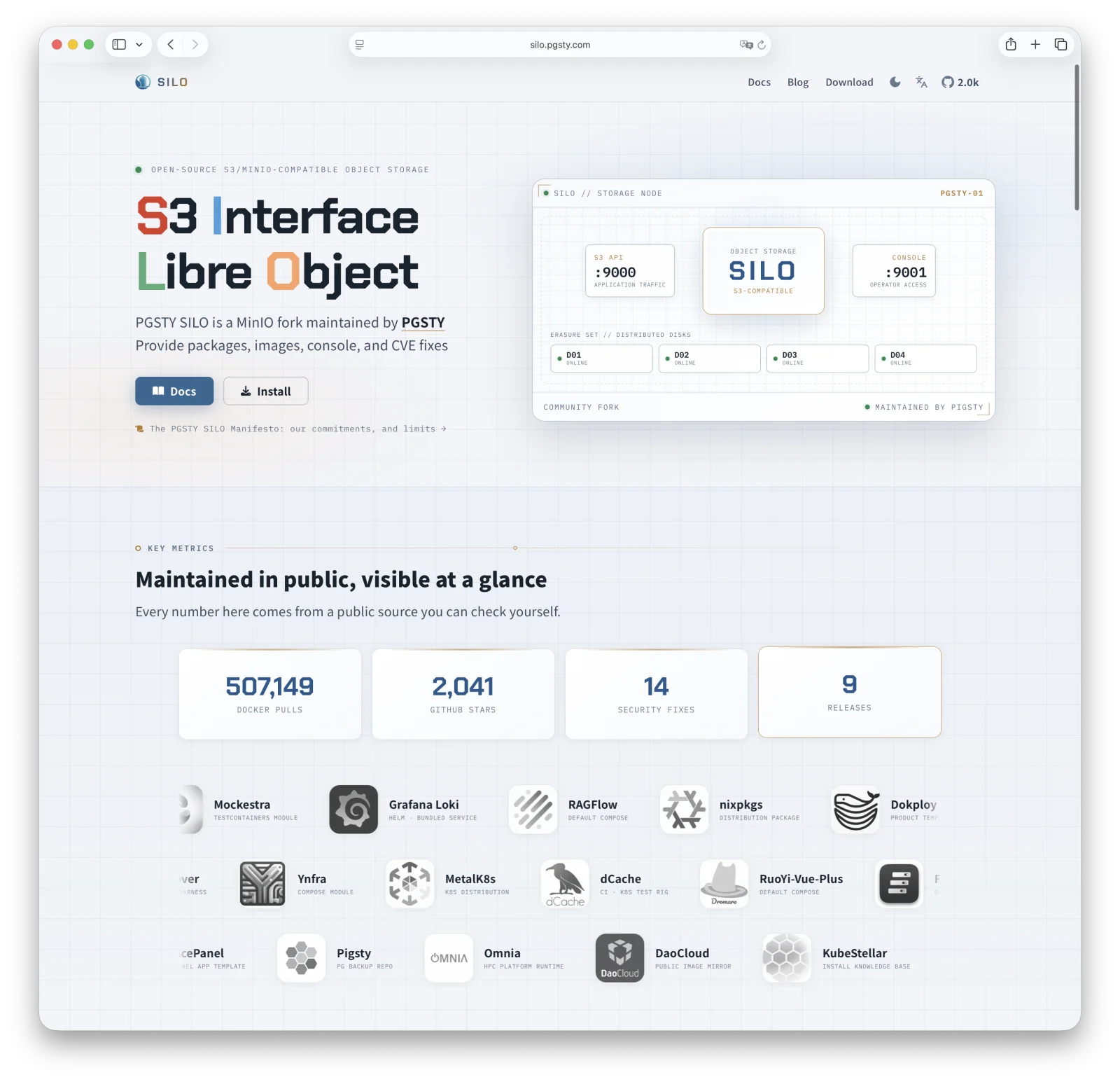Expand the sidebar dropdown chevron
Screen dimensions: 1120x1082
click(139, 44)
